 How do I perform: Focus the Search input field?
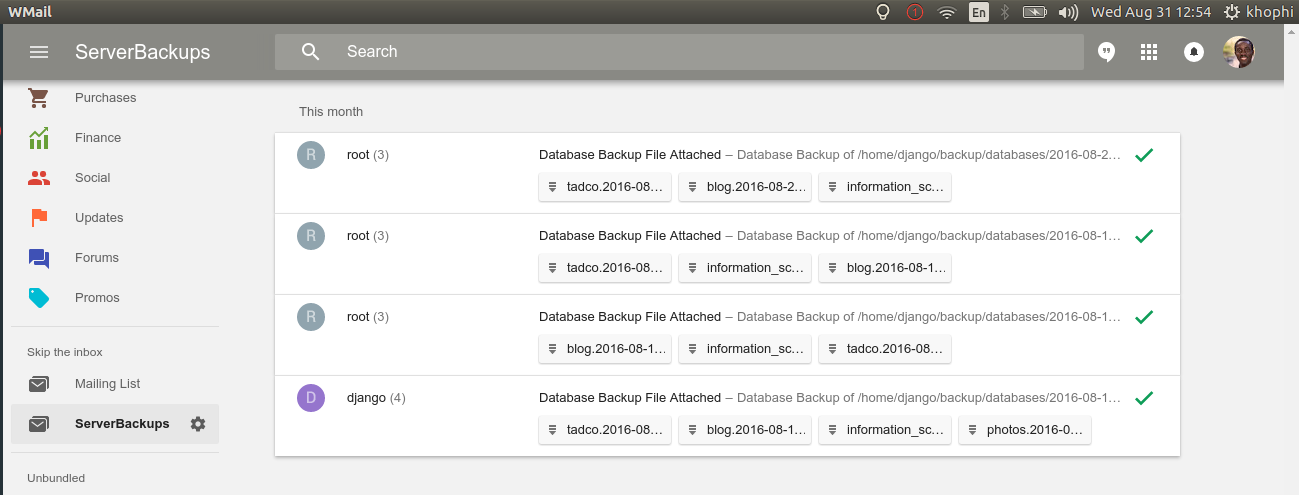tap(680, 52)
